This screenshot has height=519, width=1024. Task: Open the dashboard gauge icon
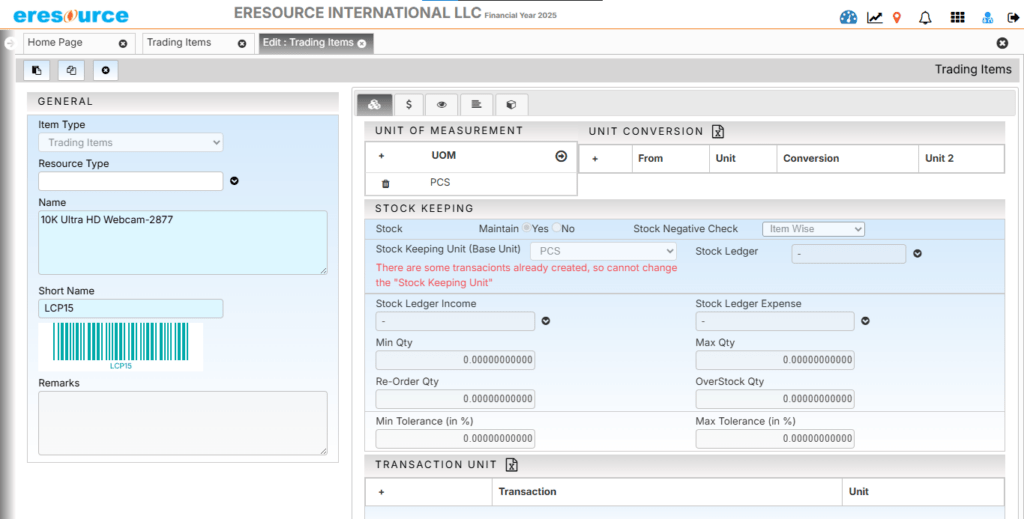pyautogui.click(x=849, y=17)
